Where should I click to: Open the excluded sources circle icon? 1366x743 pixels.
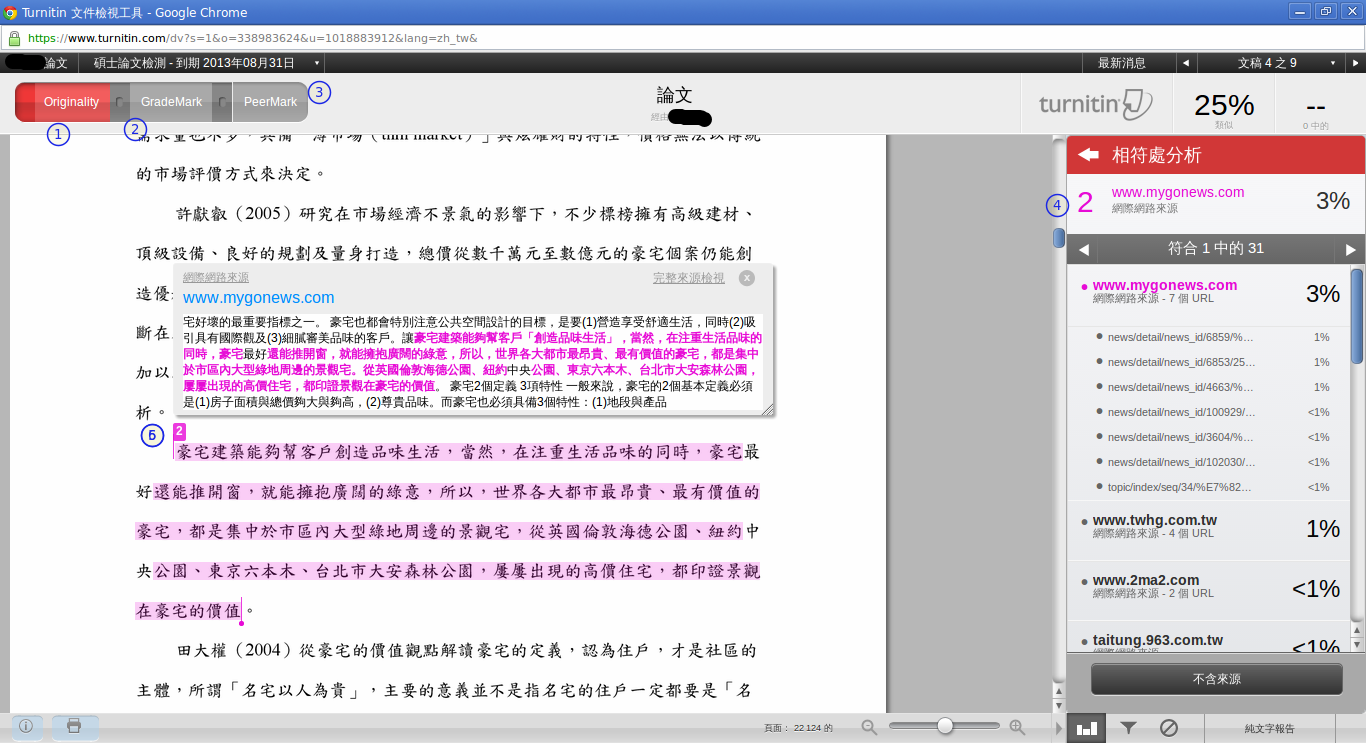(1168, 728)
